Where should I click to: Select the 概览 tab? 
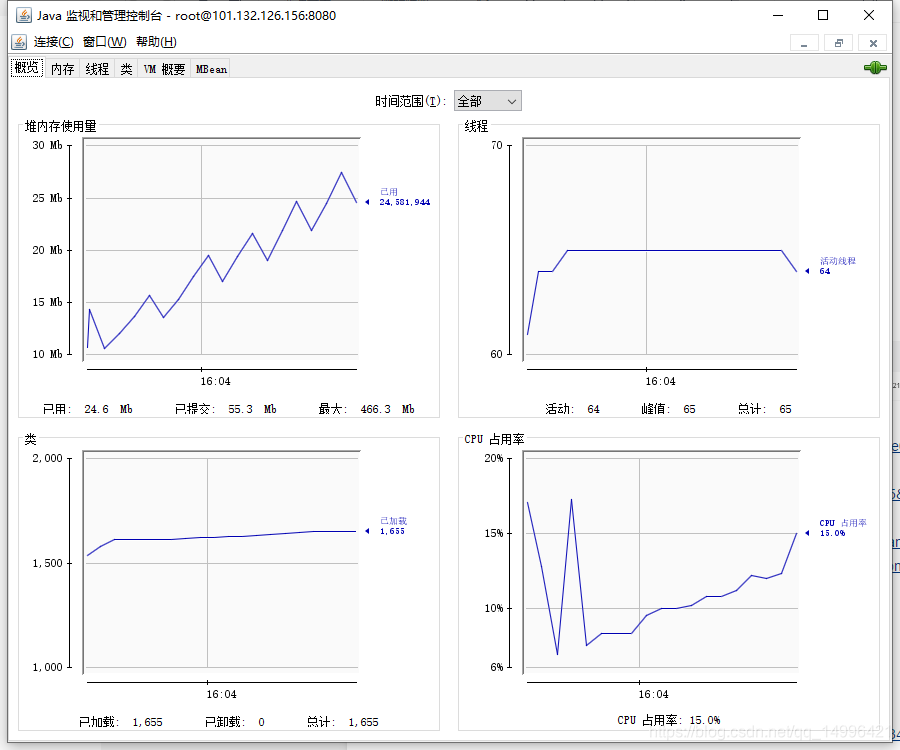(27, 68)
